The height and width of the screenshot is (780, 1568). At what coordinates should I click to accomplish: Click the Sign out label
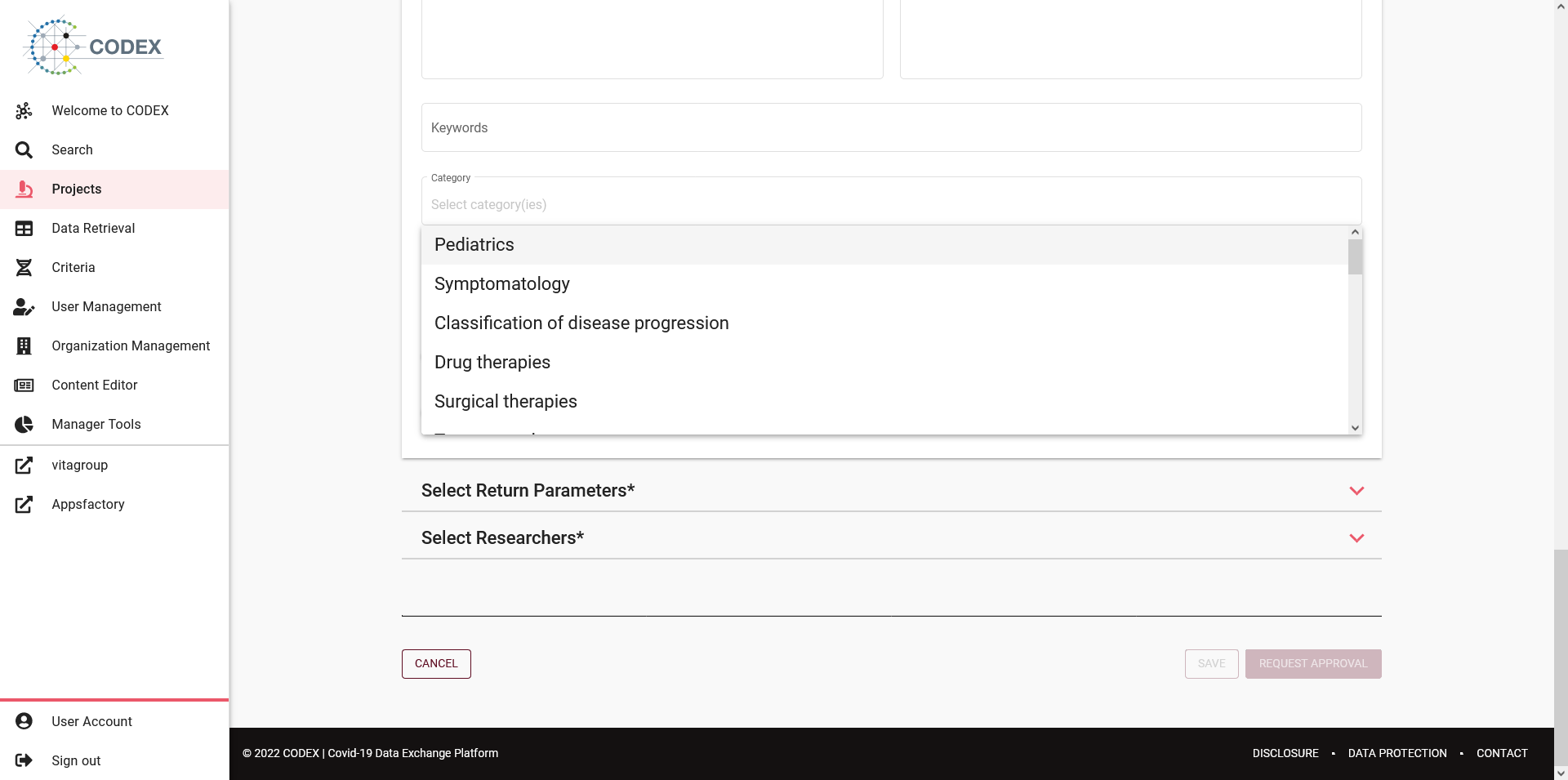click(x=76, y=760)
